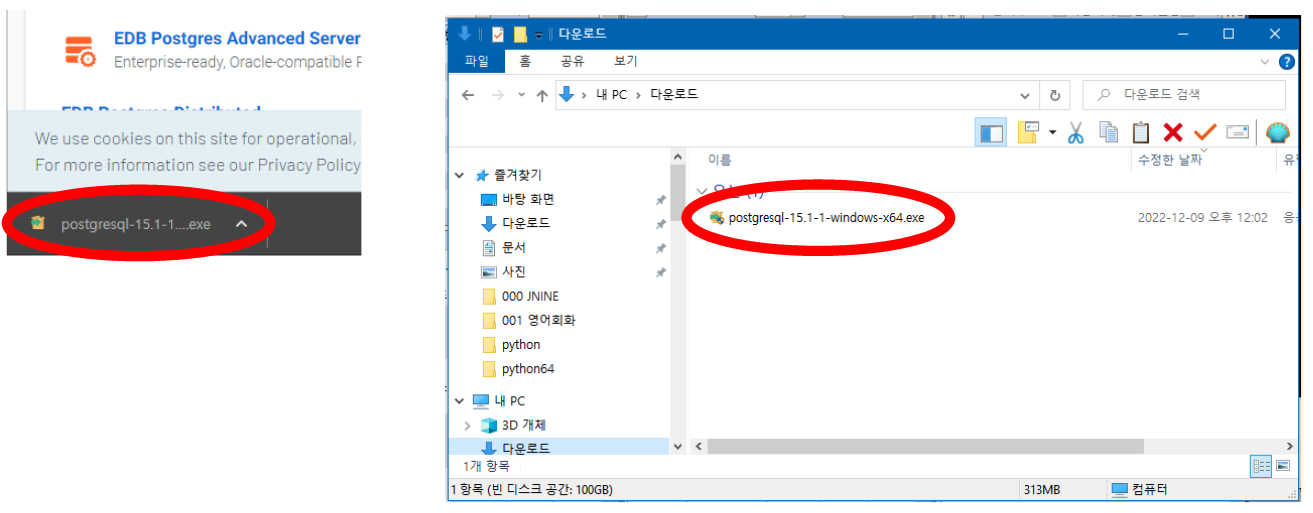1313x513 pixels.
Task: Switch to large icons view via status bar
Action: (x=1283, y=466)
